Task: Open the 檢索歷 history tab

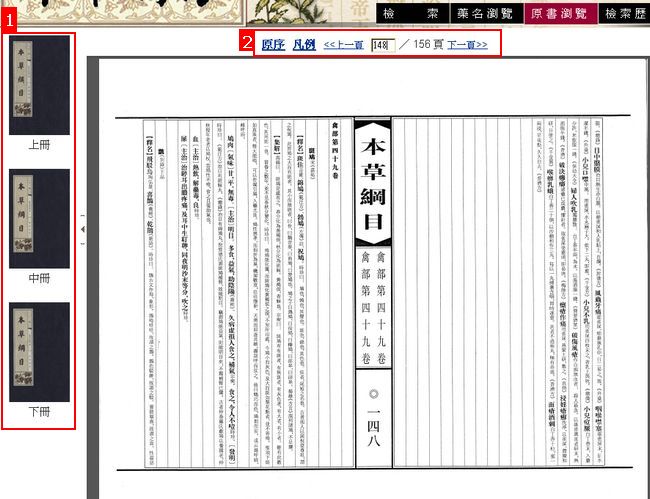Action: click(625, 14)
